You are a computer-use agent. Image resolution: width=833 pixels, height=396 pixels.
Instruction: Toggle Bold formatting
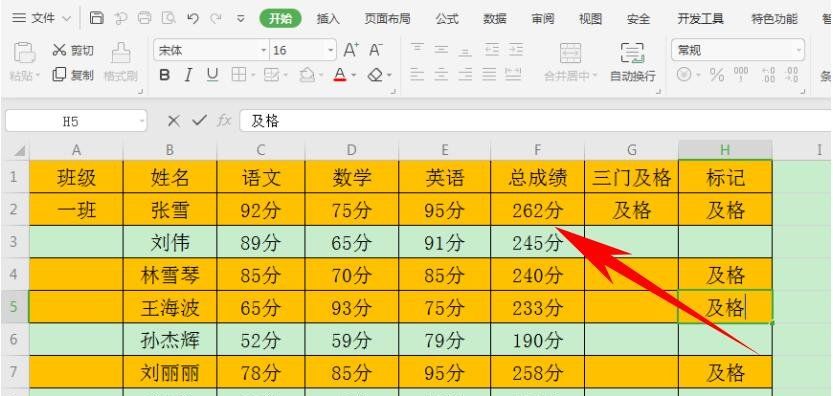(x=165, y=75)
